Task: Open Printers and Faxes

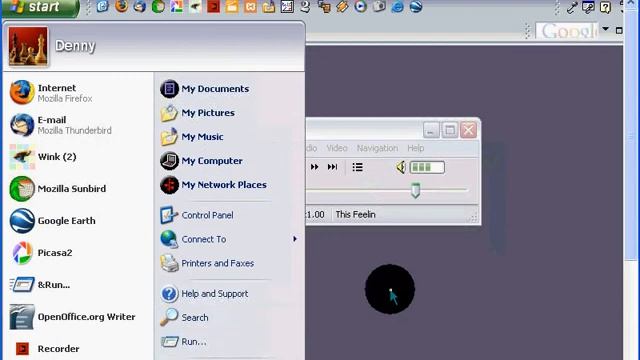Action: [207, 263]
